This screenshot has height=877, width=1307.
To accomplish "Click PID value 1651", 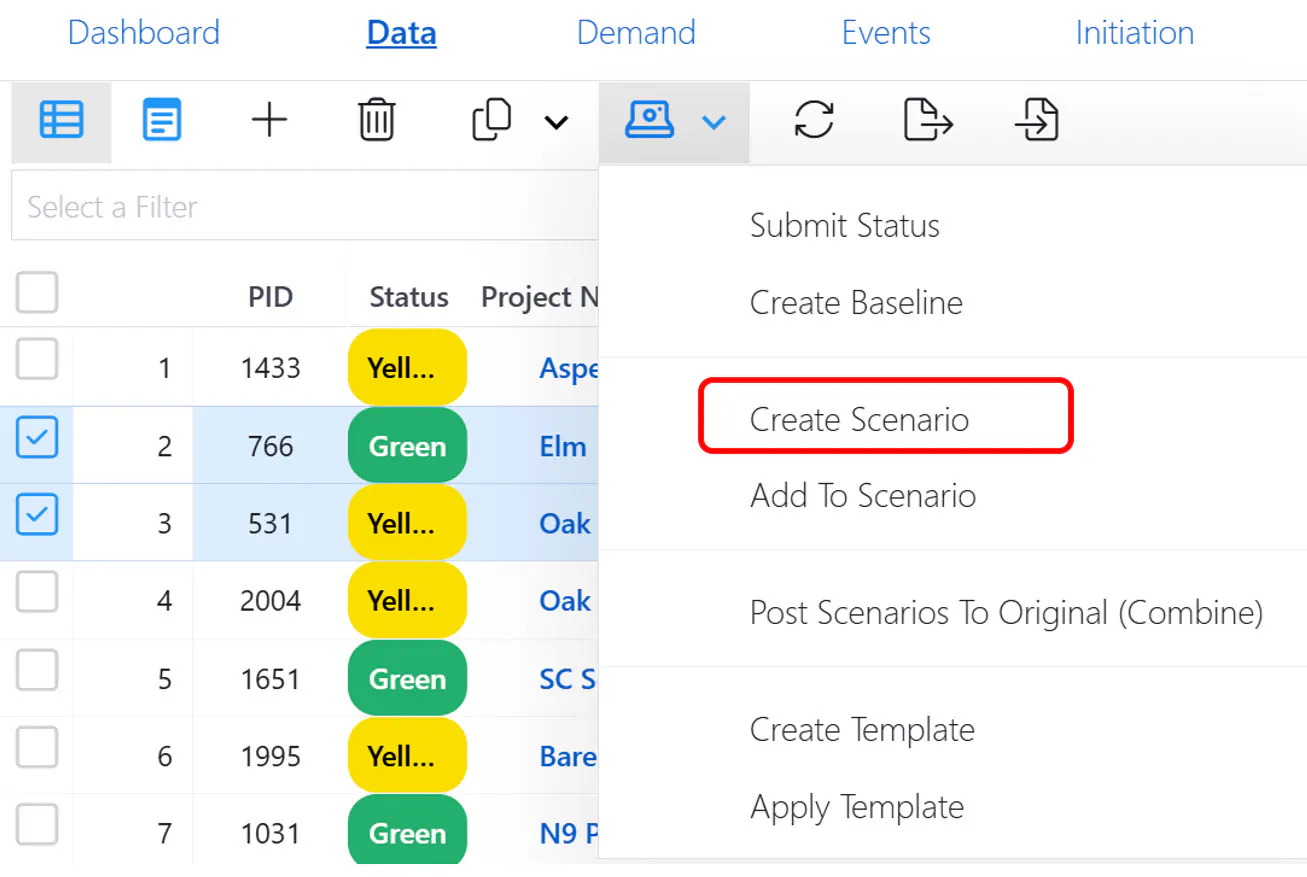I will [x=270, y=679].
